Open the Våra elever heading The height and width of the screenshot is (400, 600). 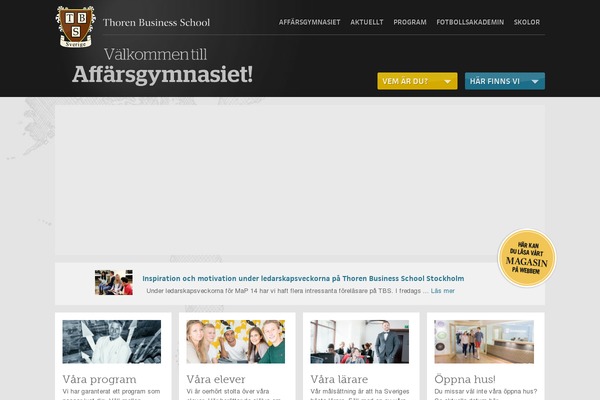(x=216, y=379)
